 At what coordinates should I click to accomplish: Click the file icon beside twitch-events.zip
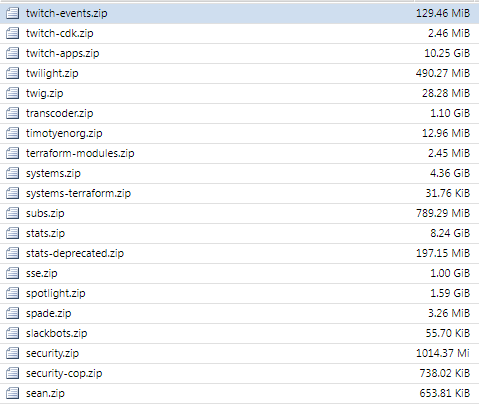point(12,13)
